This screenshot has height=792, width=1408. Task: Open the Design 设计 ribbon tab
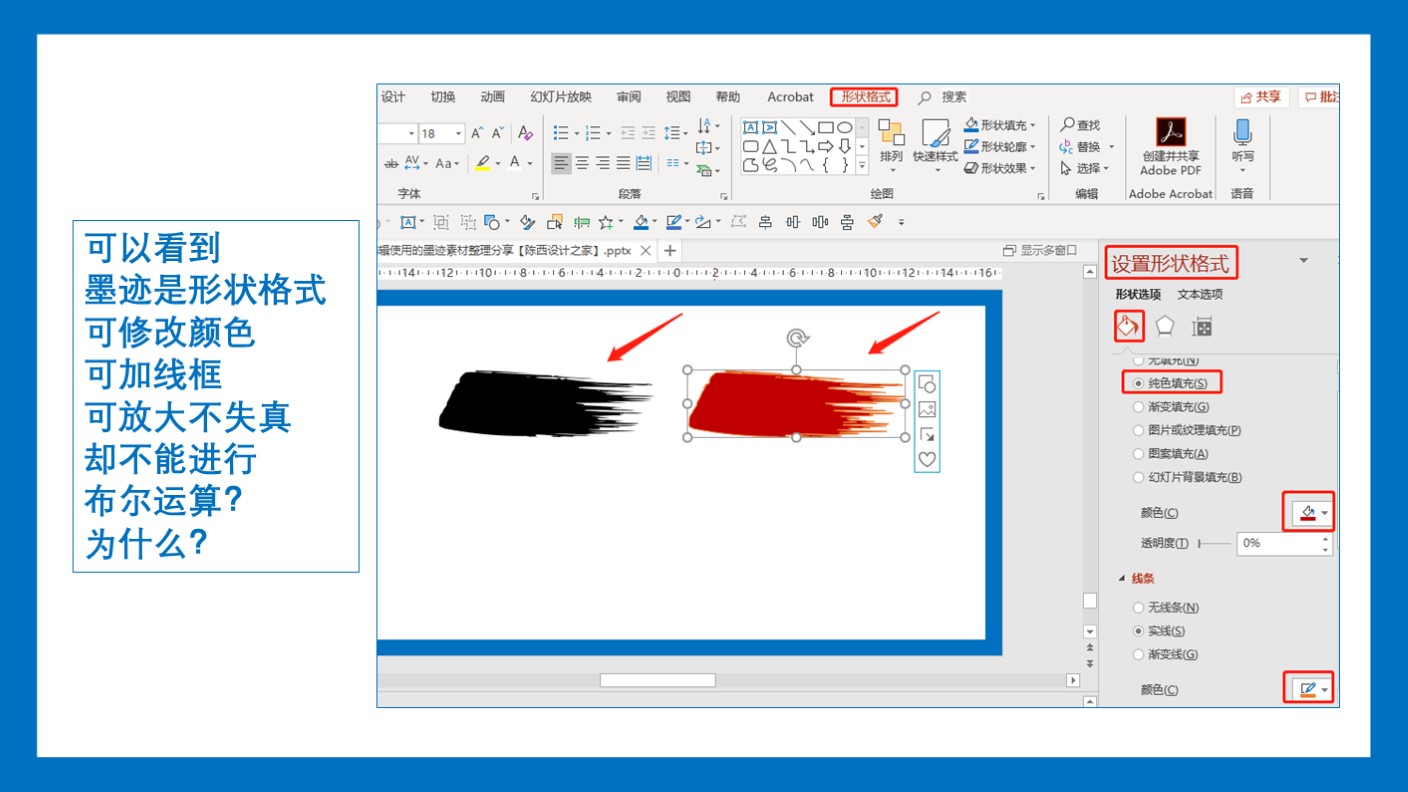coord(393,97)
